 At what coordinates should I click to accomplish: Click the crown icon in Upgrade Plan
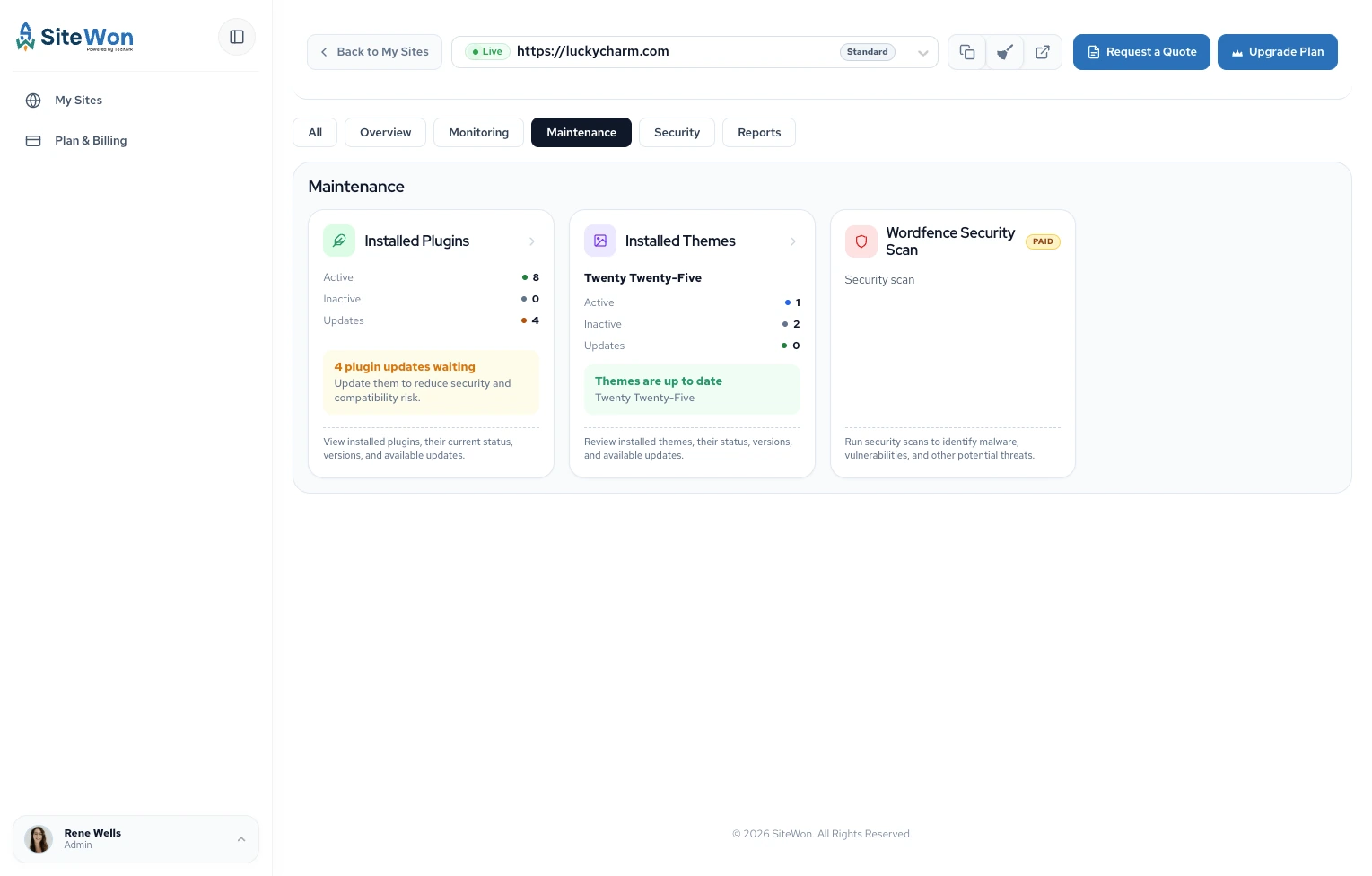pyautogui.click(x=1237, y=52)
